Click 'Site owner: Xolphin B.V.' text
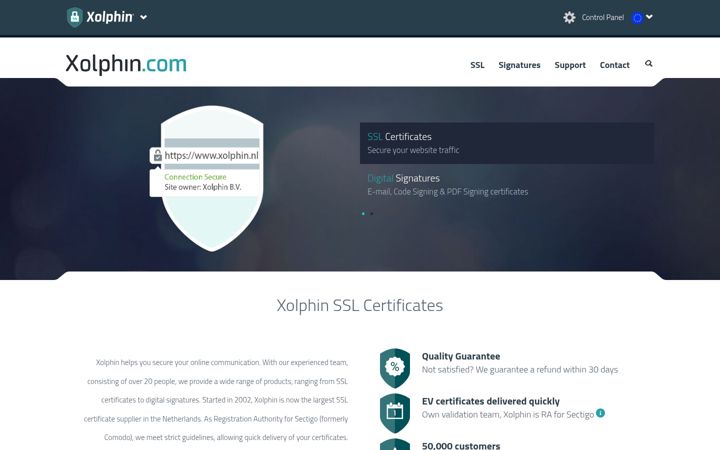The width and height of the screenshot is (720, 450). click(x=202, y=187)
